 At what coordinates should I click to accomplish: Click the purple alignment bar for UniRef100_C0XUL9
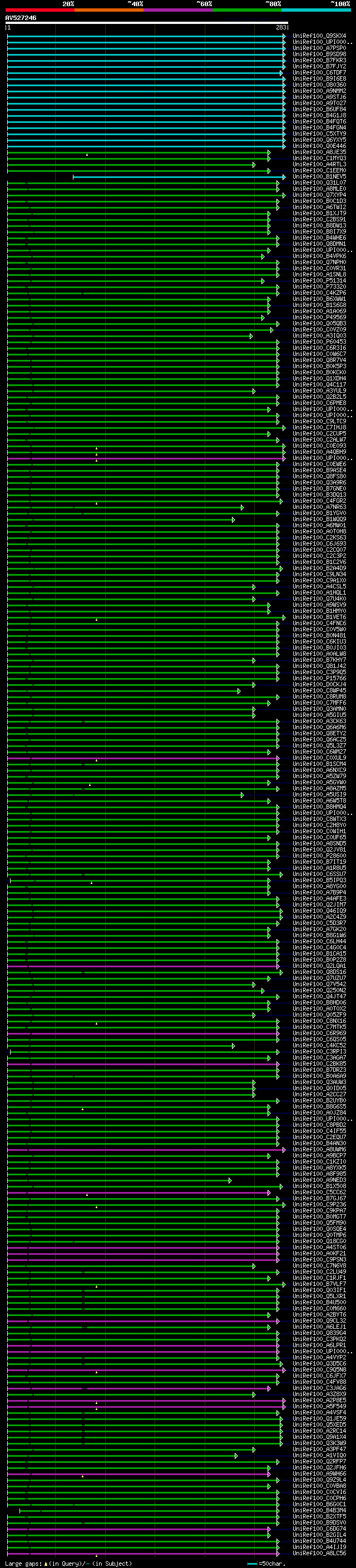[x=144, y=759]
